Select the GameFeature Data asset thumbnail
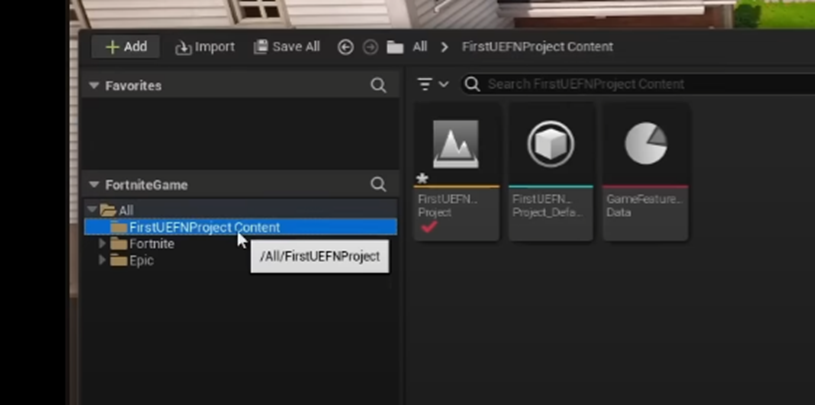The image size is (815, 405). 646,145
